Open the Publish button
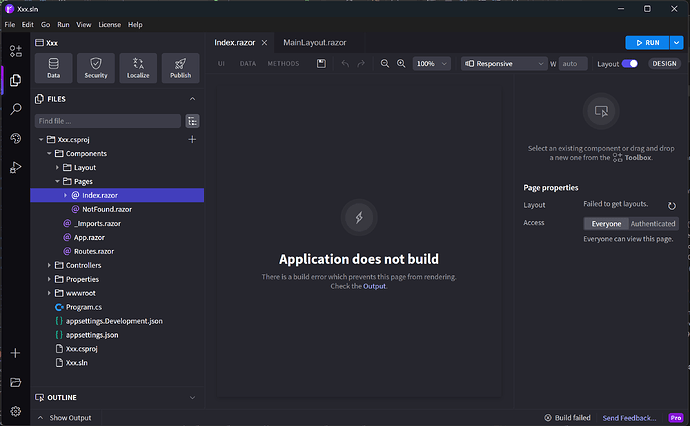This screenshot has height=426, width=690. coord(180,68)
